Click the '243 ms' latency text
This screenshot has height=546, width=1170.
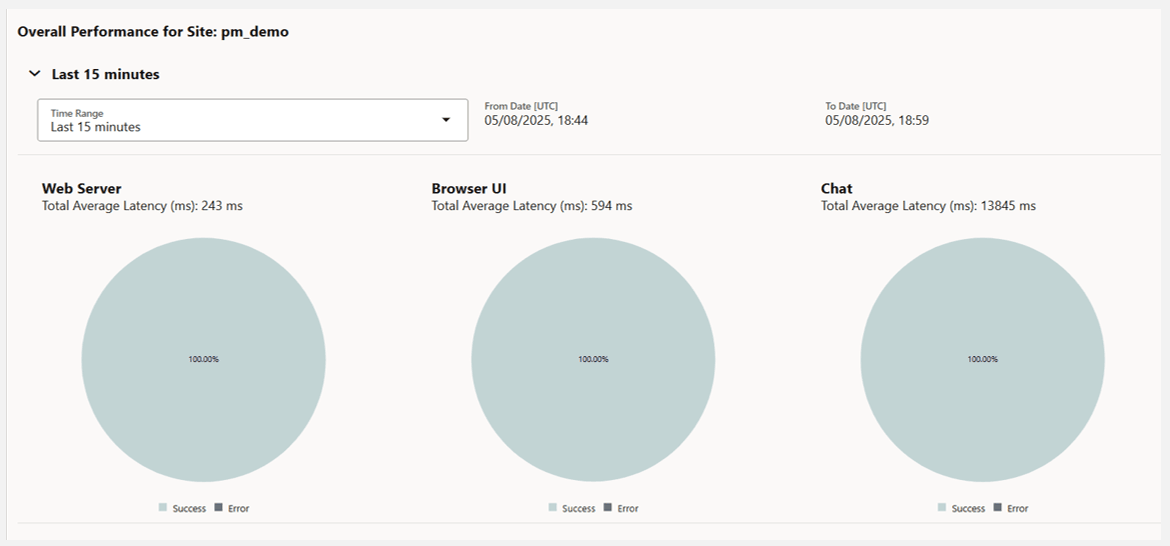click(222, 206)
